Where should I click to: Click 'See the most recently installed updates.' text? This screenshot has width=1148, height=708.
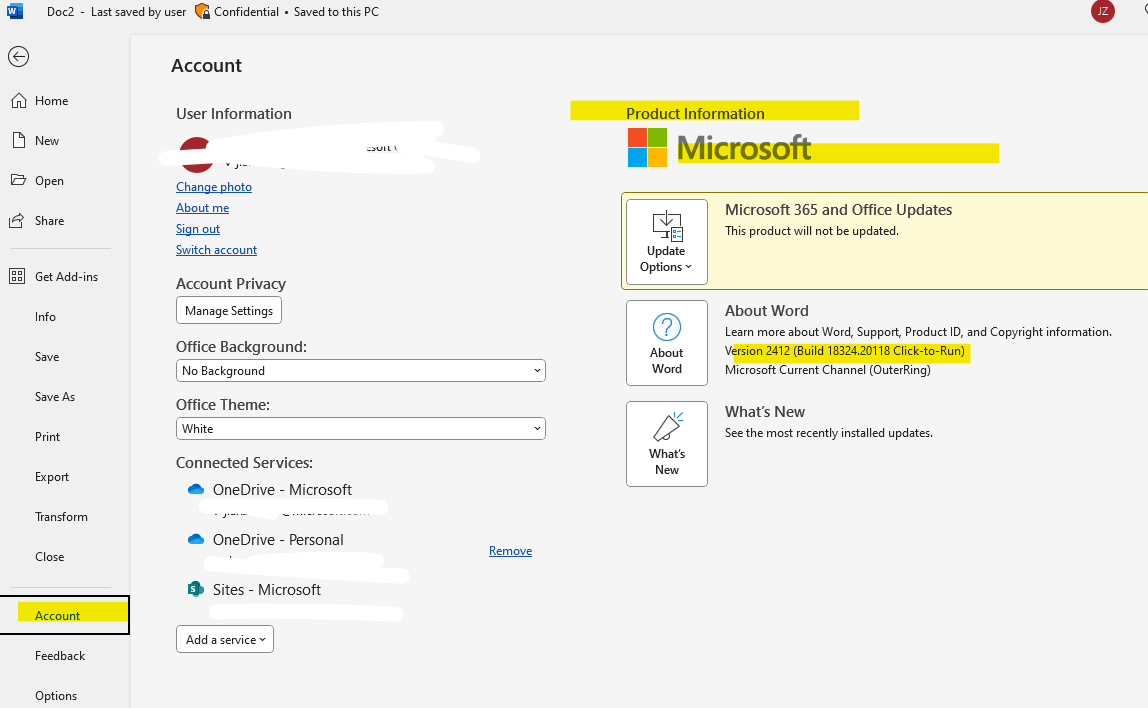(829, 433)
